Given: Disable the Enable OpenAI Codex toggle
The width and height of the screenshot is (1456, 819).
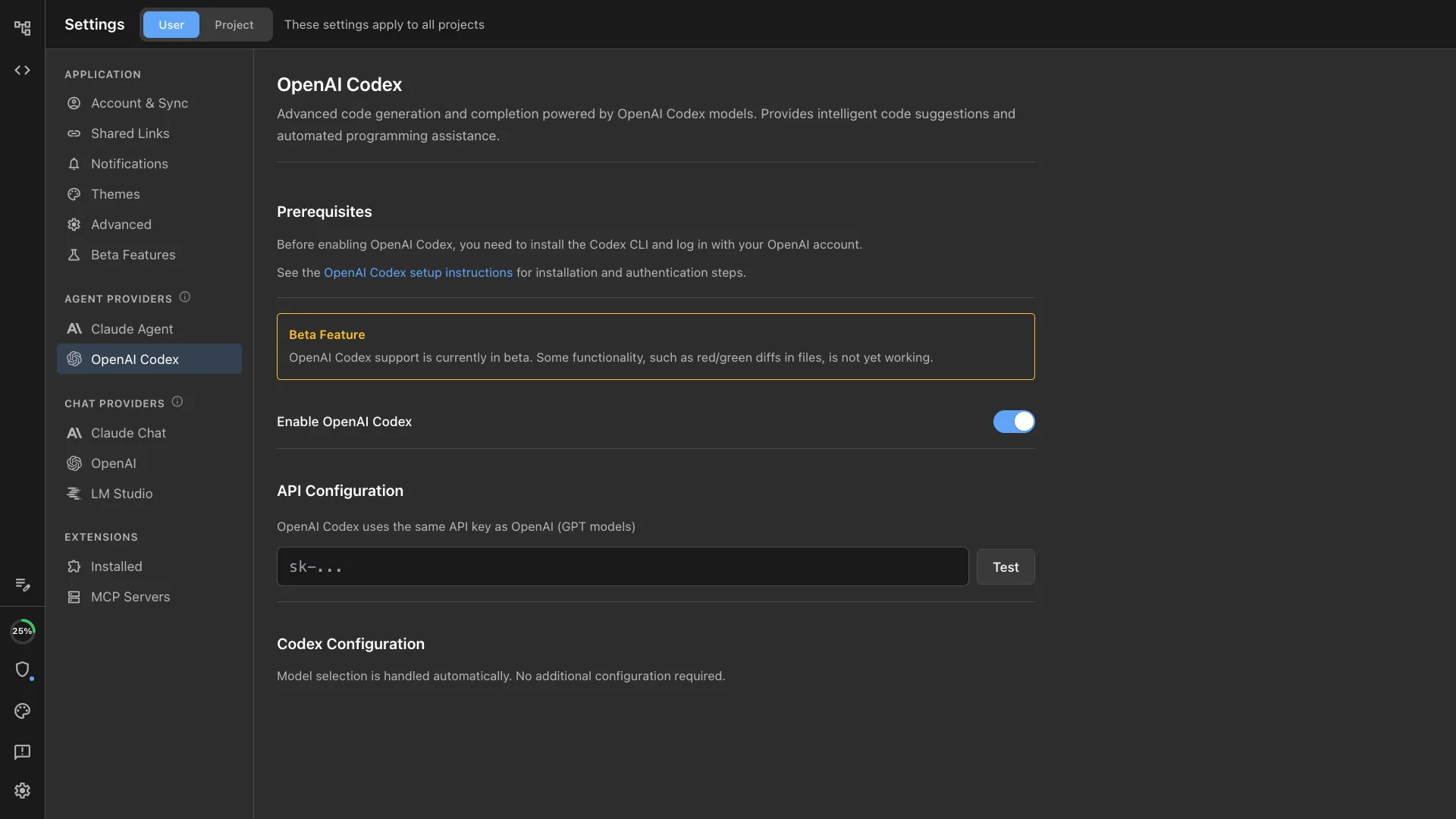Looking at the screenshot, I should click(x=1013, y=422).
